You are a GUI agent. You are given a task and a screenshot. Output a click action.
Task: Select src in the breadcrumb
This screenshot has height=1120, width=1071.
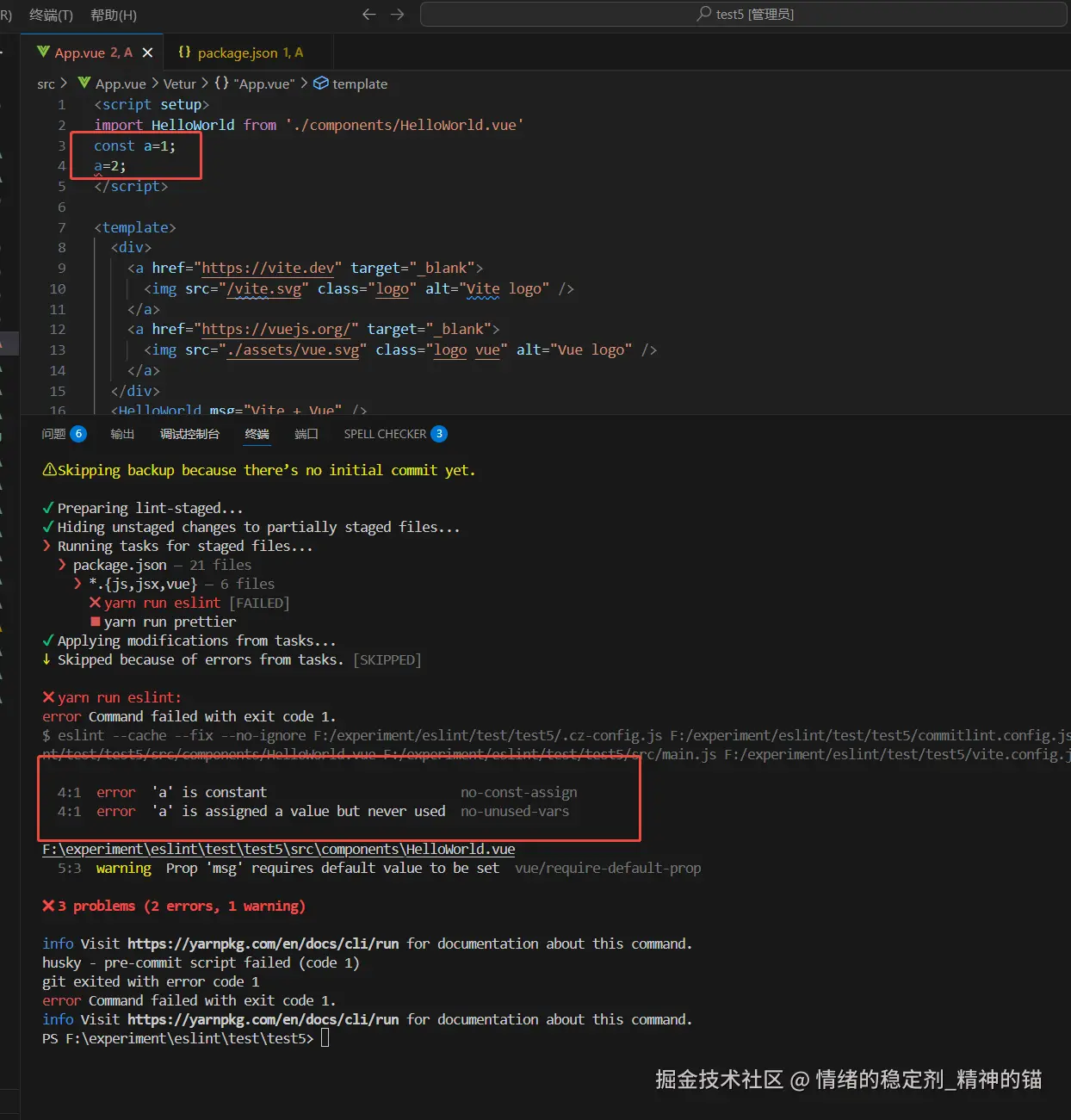46,84
